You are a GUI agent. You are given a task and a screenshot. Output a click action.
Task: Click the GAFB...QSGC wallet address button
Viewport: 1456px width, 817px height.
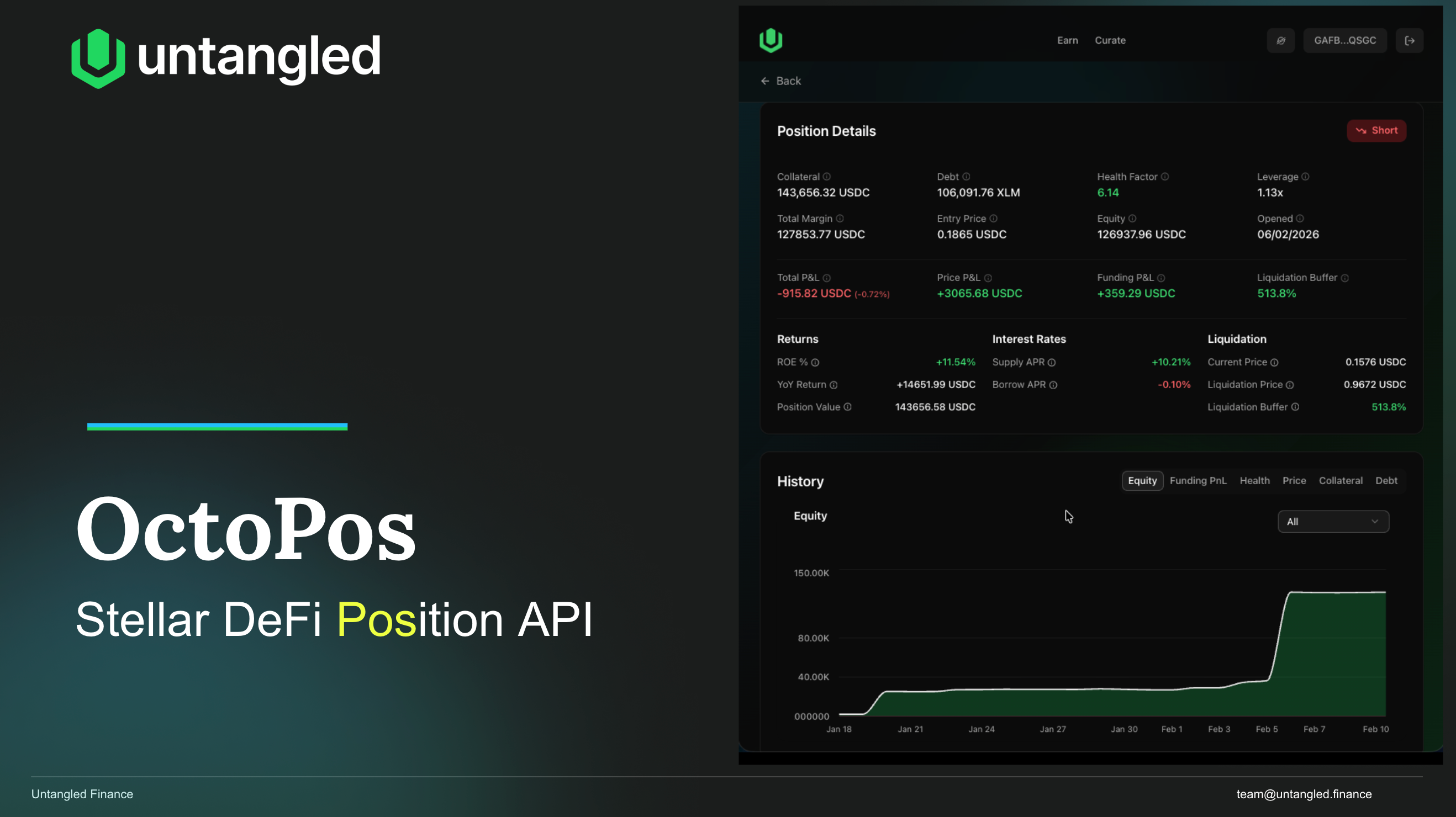[1344, 40]
